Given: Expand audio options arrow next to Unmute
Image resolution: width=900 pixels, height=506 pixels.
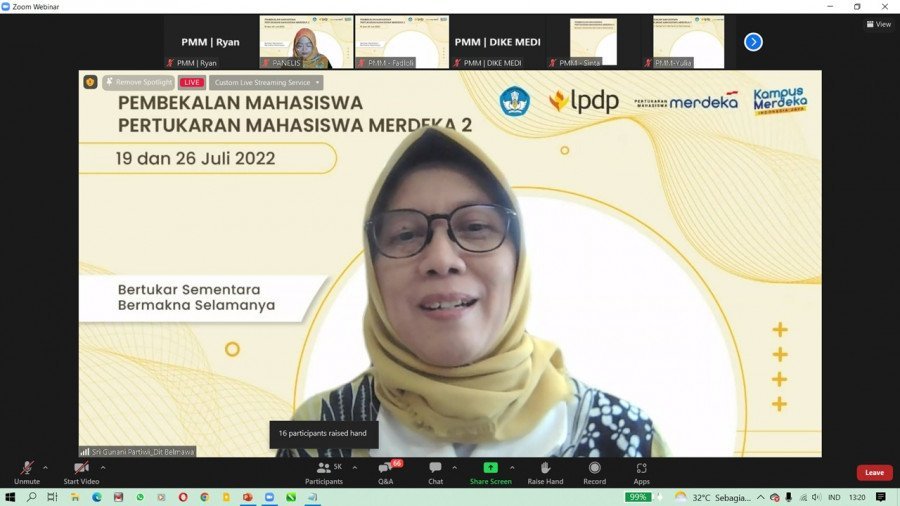Looking at the screenshot, I should point(45,467).
